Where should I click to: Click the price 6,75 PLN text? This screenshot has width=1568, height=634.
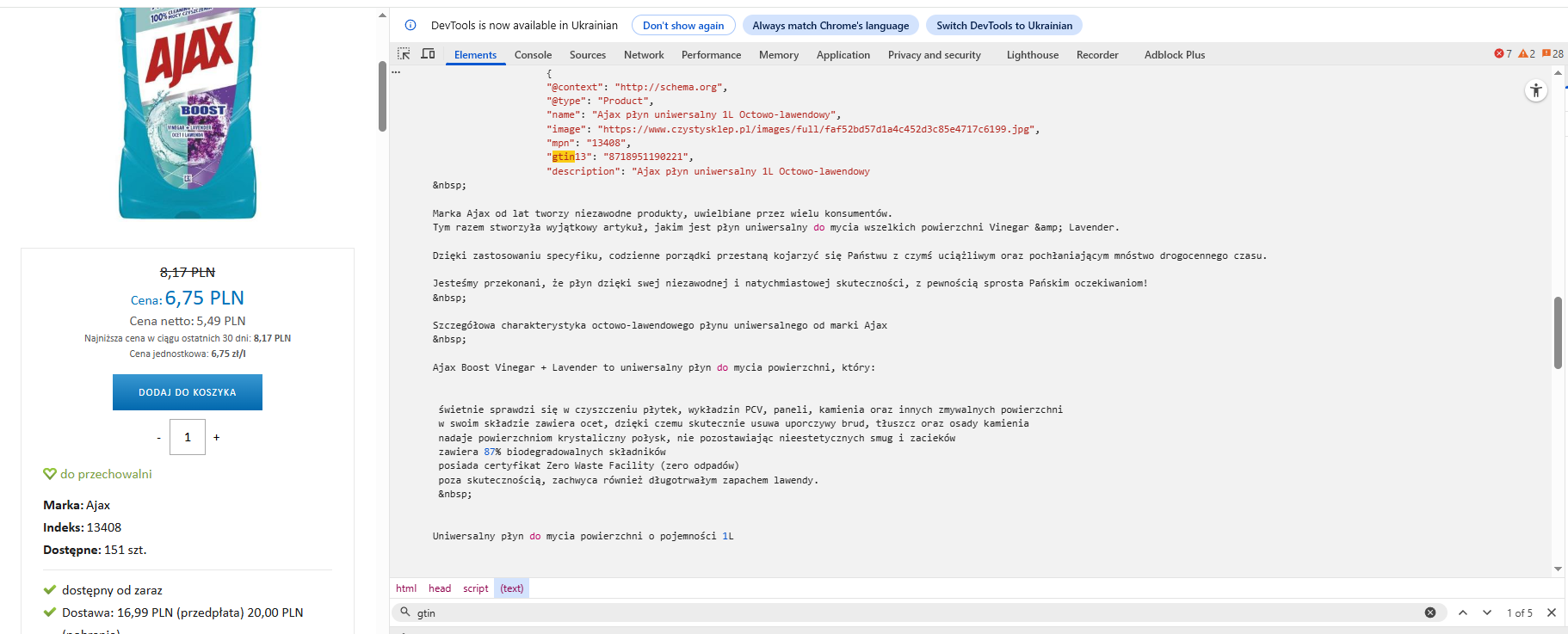point(205,298)
